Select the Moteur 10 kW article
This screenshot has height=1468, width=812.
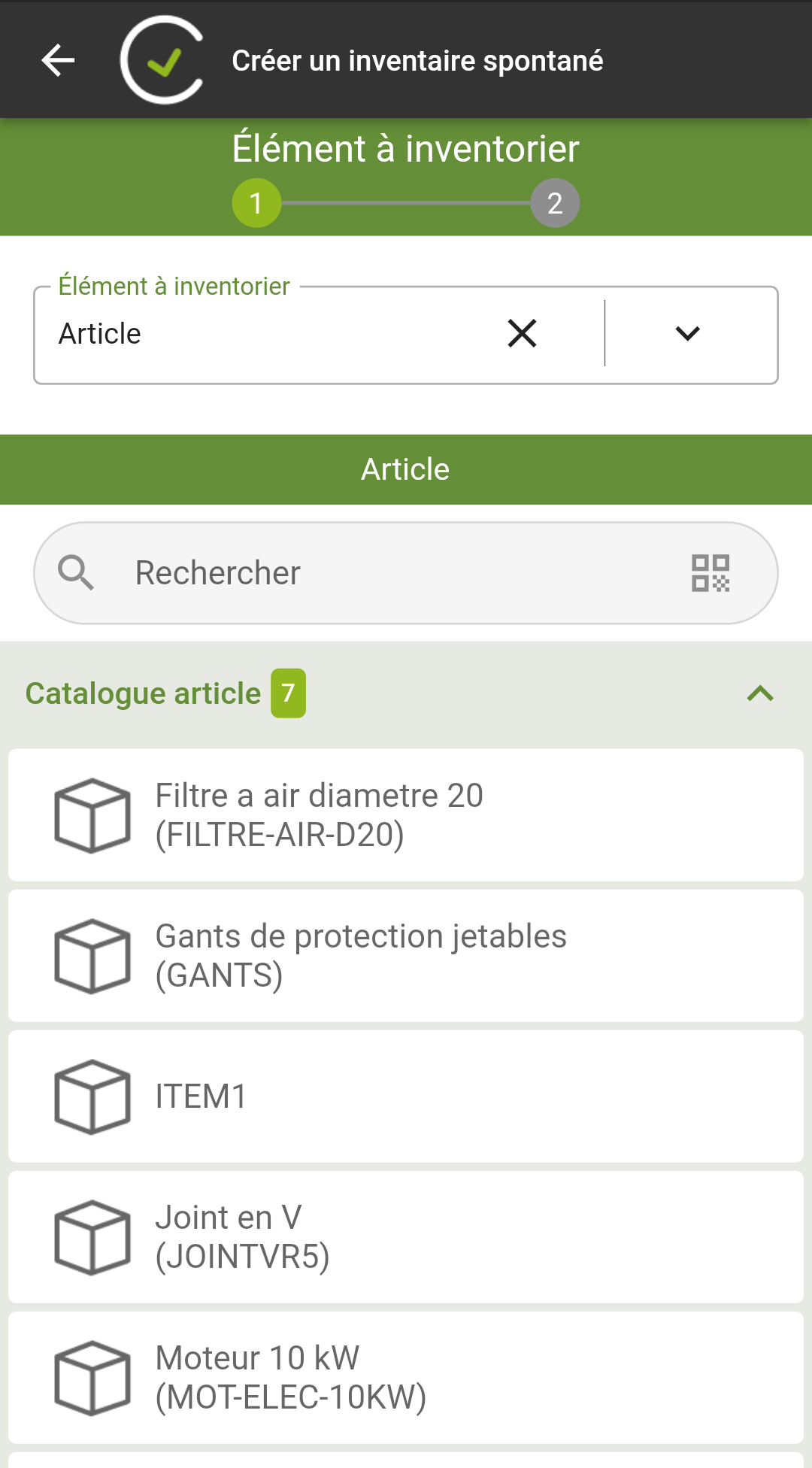click(406, 1378)
